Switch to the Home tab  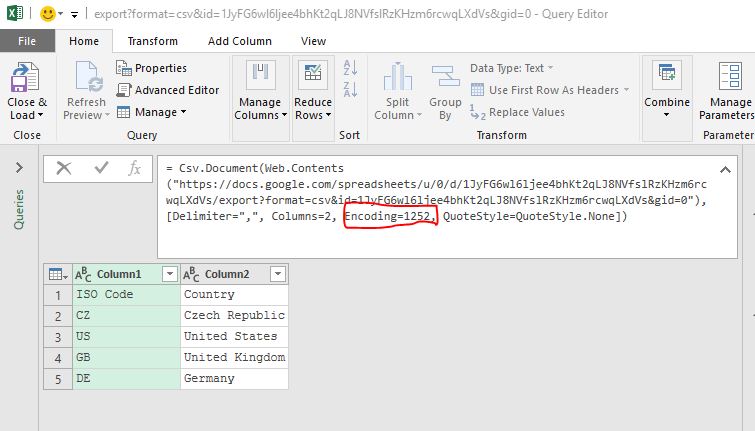tap(84, 41)
